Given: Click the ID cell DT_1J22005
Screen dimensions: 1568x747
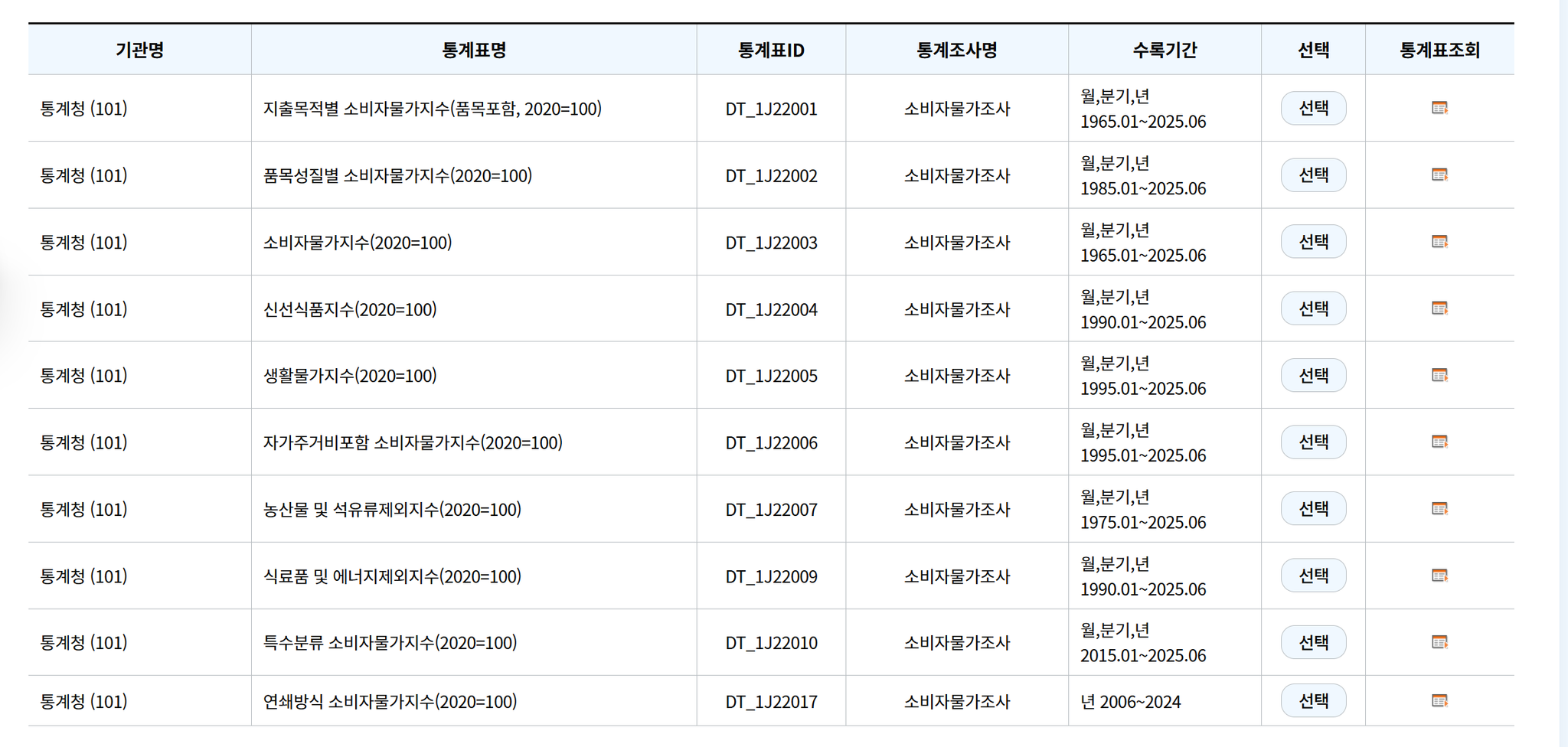Looking at the screenshot, I should [x=771, y=376].
